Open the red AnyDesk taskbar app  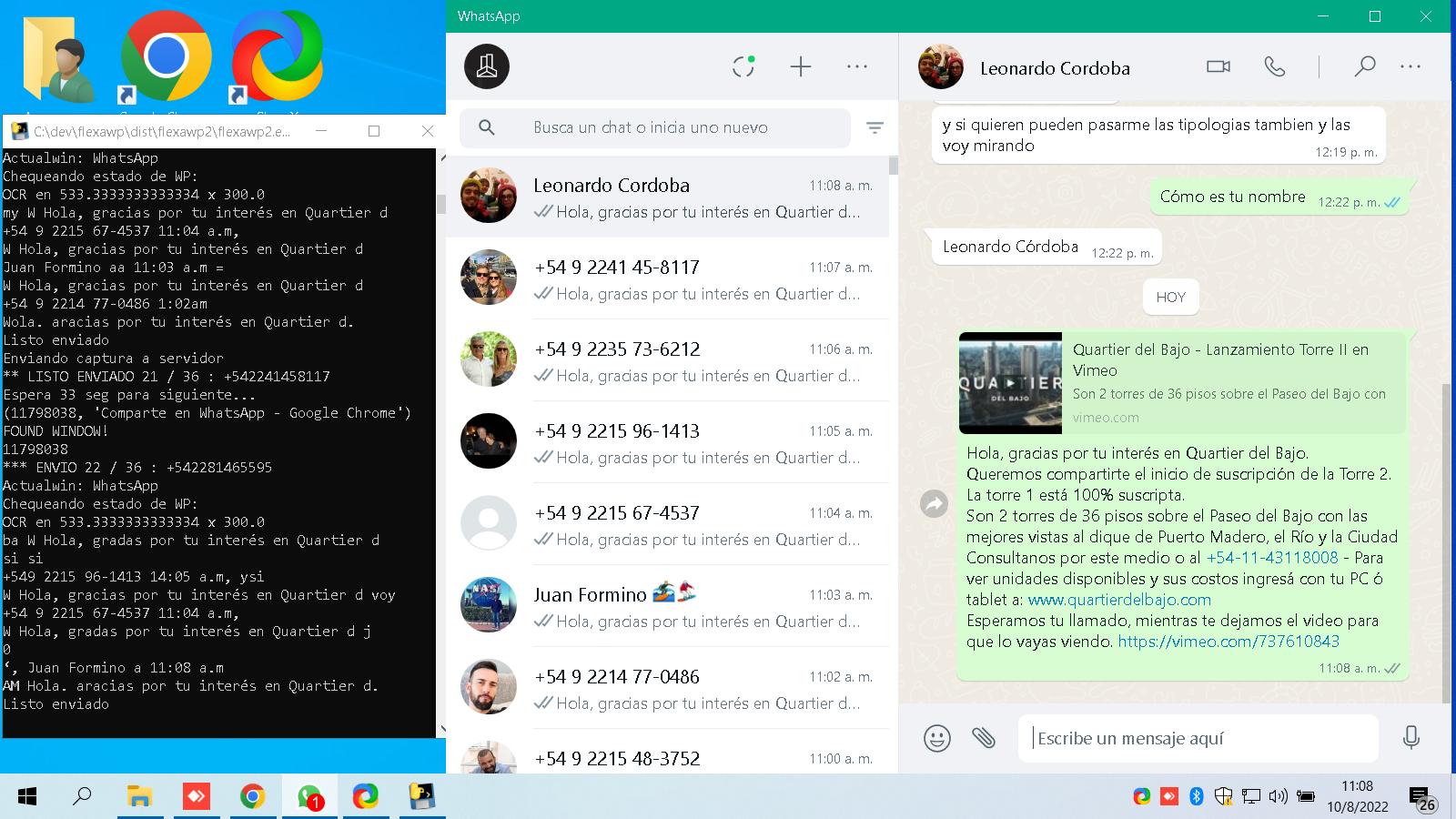196,797
